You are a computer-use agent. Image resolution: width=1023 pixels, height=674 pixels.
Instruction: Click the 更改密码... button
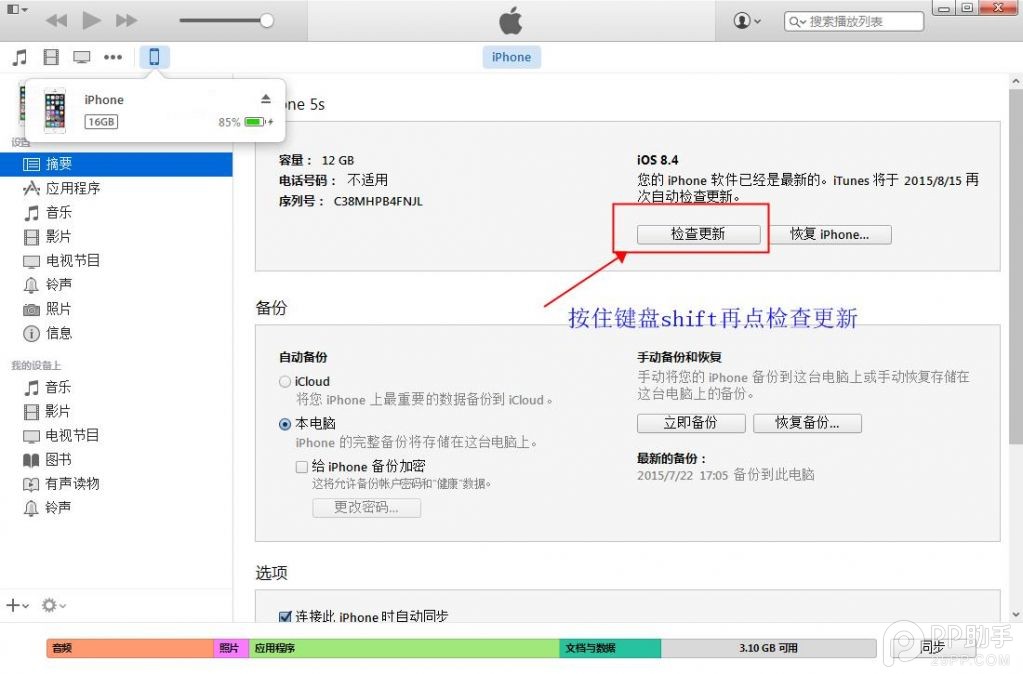366,508
